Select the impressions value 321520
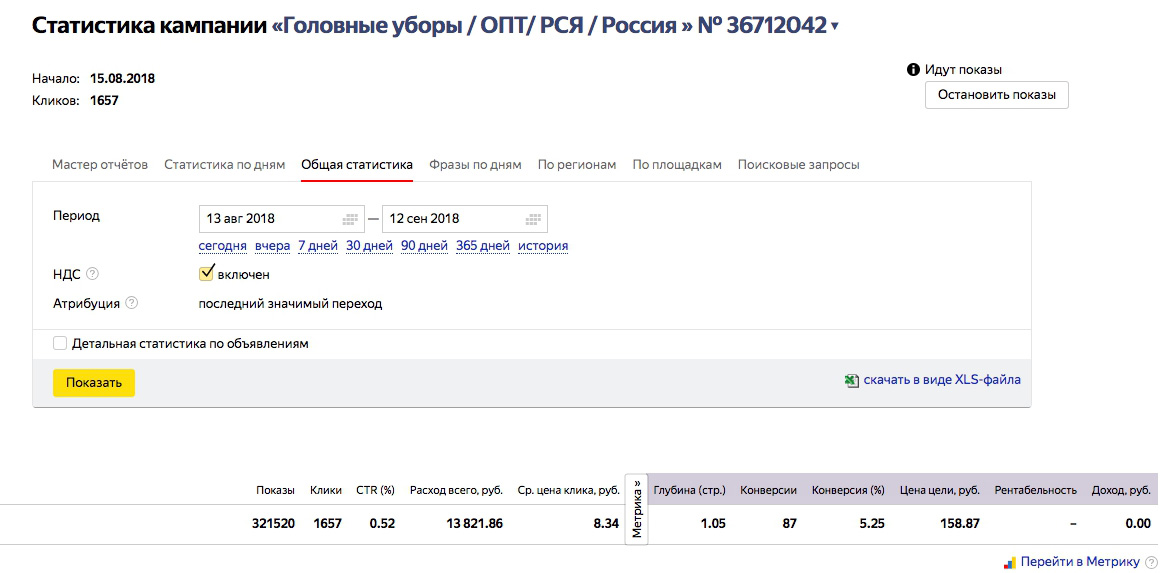Screen dimensions: 1172x573 click(x=274, y=524)
